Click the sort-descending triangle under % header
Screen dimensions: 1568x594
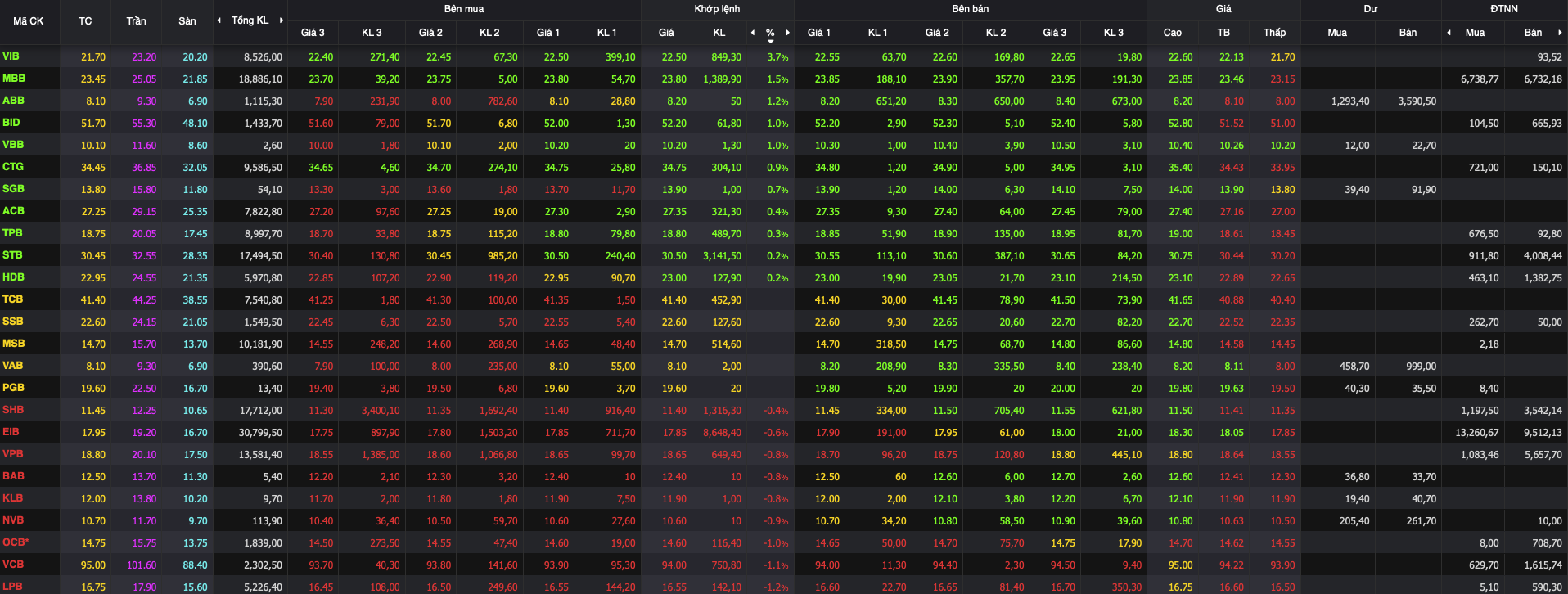point(770,41)
